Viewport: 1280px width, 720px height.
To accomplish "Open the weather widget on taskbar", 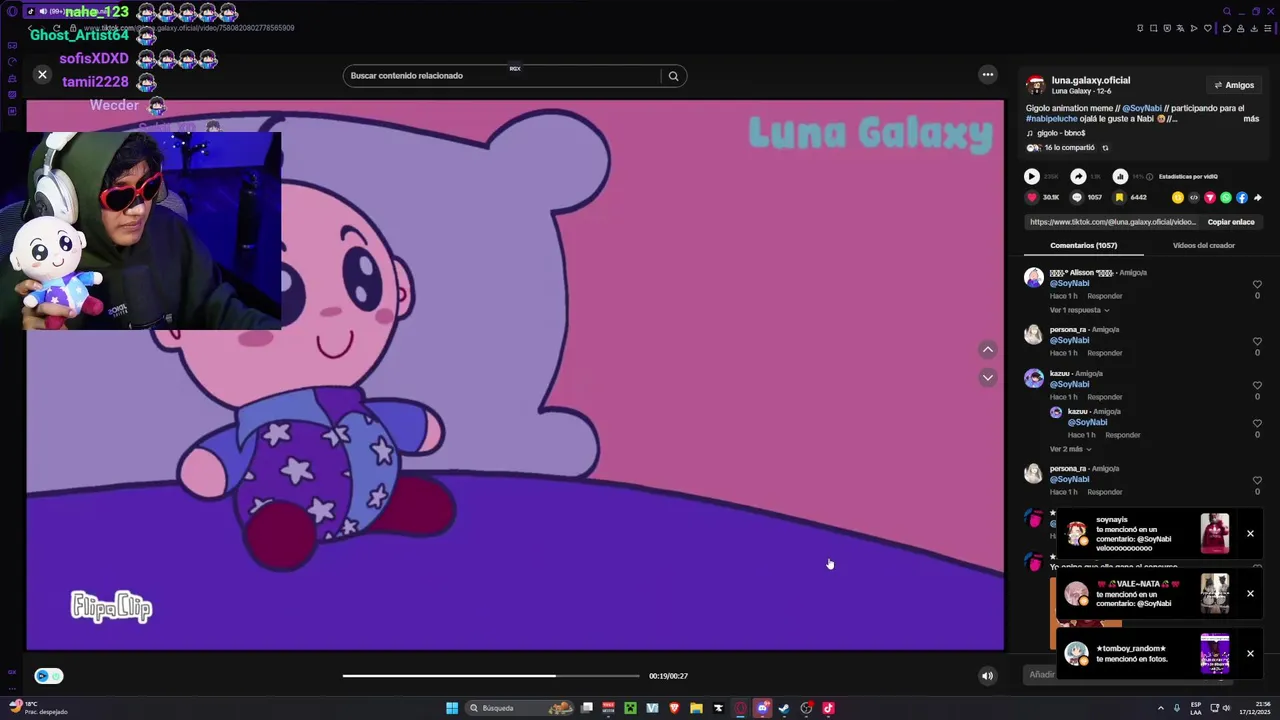I will [38, 708].
